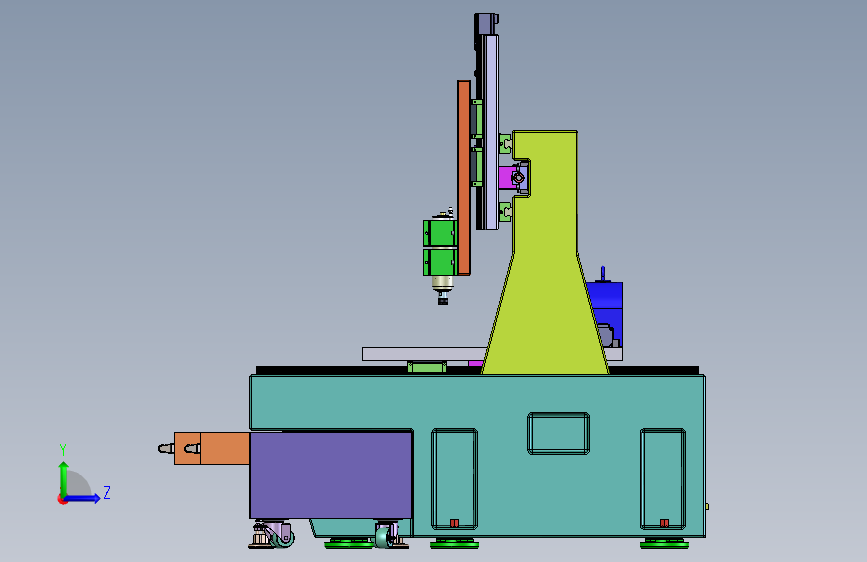The image size is (867, 562).
Task: Select the left tall door panel on base
Action: click(x=455, y=479)
